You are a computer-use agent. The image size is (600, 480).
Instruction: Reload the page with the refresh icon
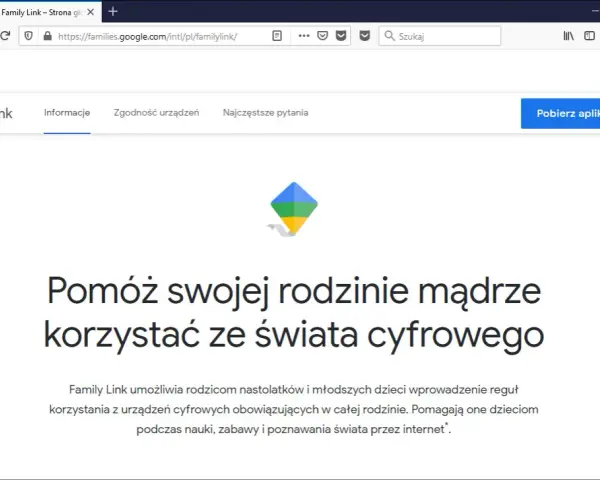pyautogui.click(x=5, y=36)
